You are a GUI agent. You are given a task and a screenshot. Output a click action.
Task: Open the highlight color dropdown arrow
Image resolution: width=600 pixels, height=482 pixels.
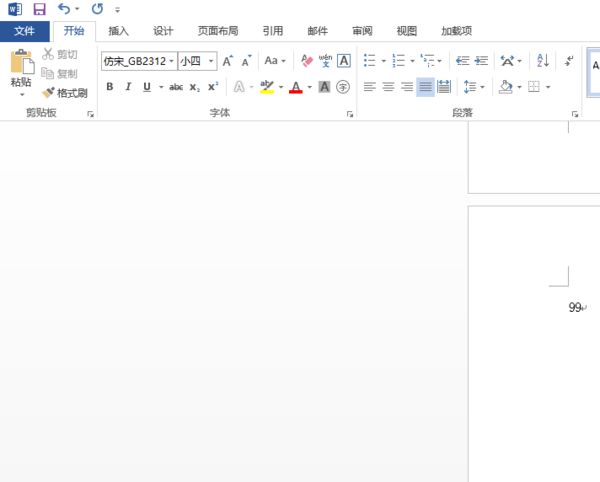(281, 87)
